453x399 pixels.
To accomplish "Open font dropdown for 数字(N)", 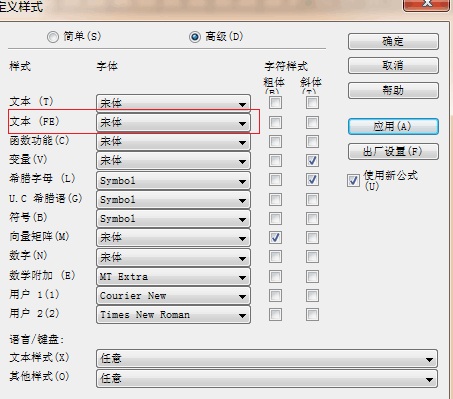I will tap(173, 257).
